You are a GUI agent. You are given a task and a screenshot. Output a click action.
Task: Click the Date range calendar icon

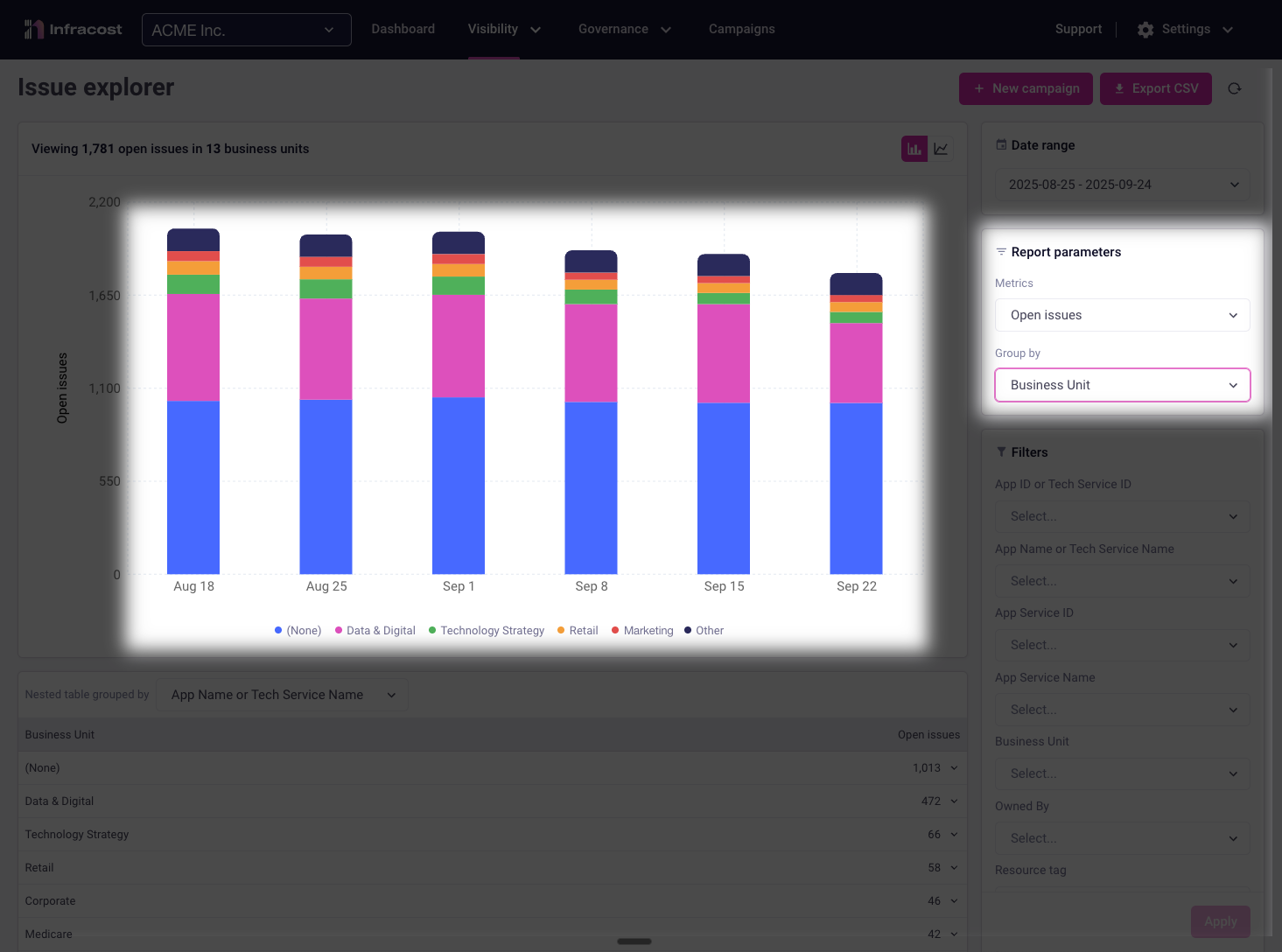coord(1001,145)
